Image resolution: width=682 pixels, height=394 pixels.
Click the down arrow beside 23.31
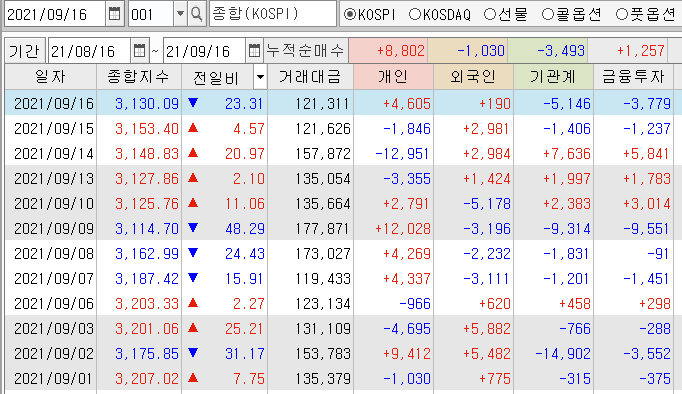pos(193,103)
